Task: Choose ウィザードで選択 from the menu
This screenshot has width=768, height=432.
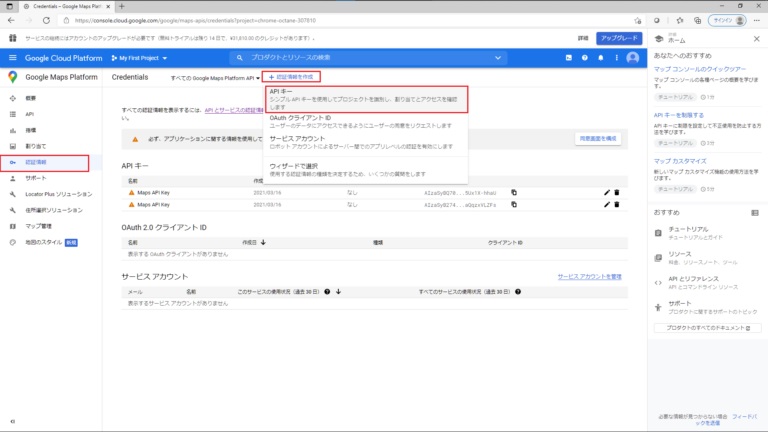Action: pyautogui.click(x=366, y=170)
